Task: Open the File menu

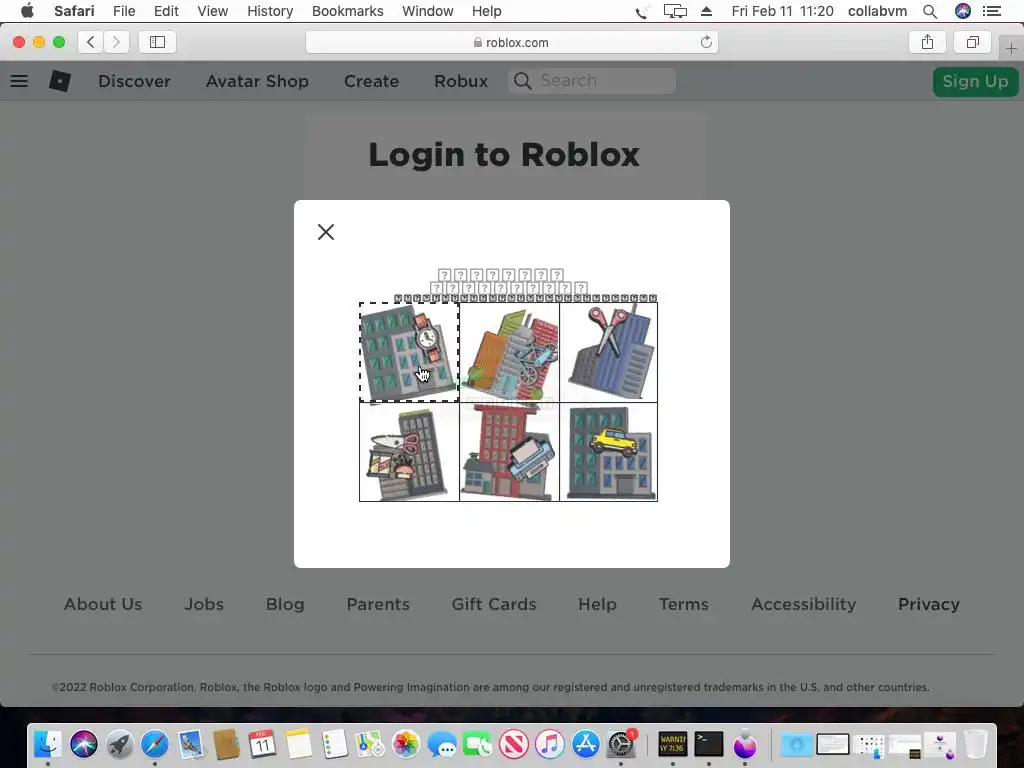Action: pos(124,11)
